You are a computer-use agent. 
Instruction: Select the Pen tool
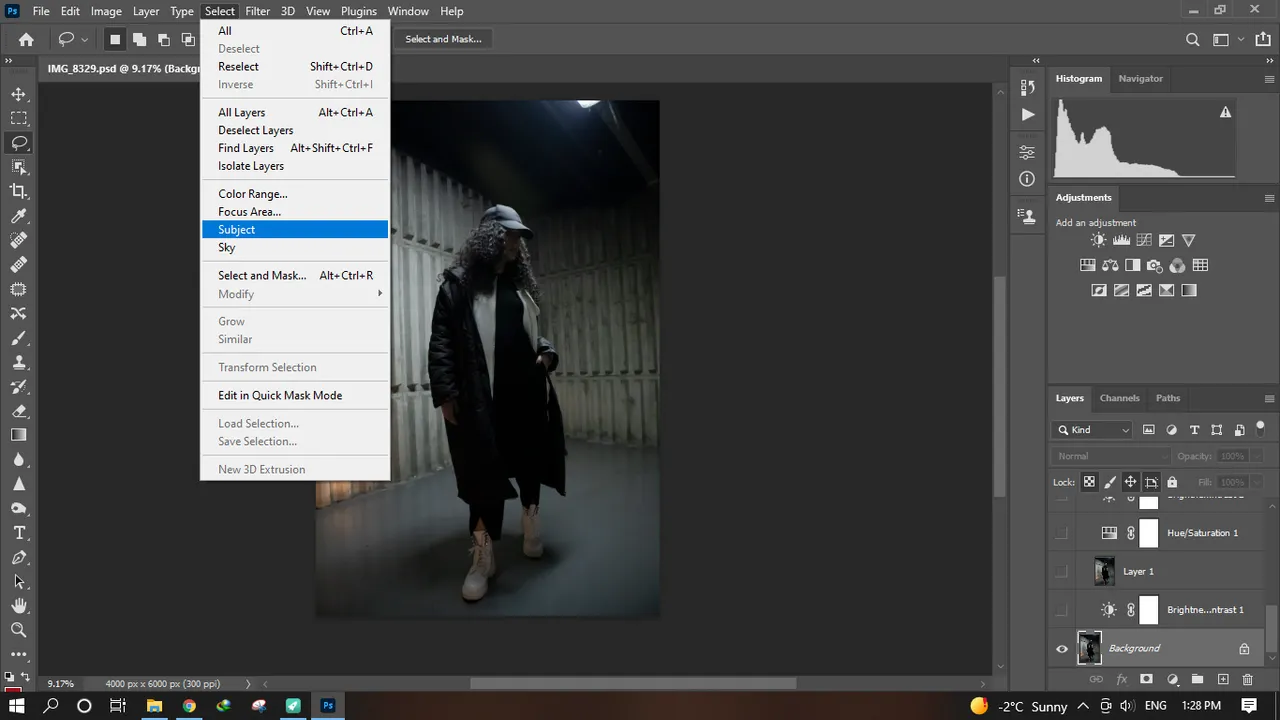(x=18, y=557)
